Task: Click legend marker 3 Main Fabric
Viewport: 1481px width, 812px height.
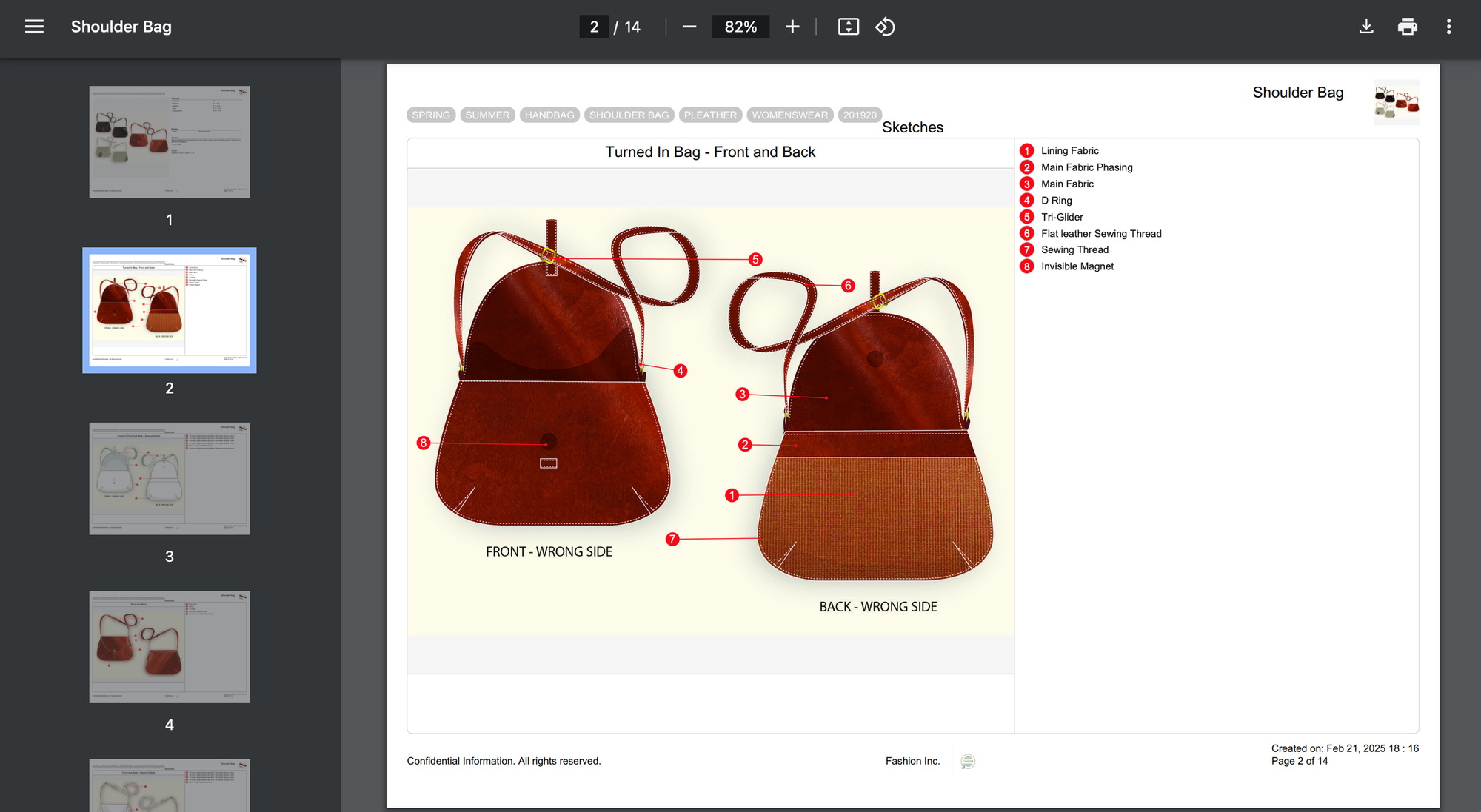Action: pos(1026,184)
